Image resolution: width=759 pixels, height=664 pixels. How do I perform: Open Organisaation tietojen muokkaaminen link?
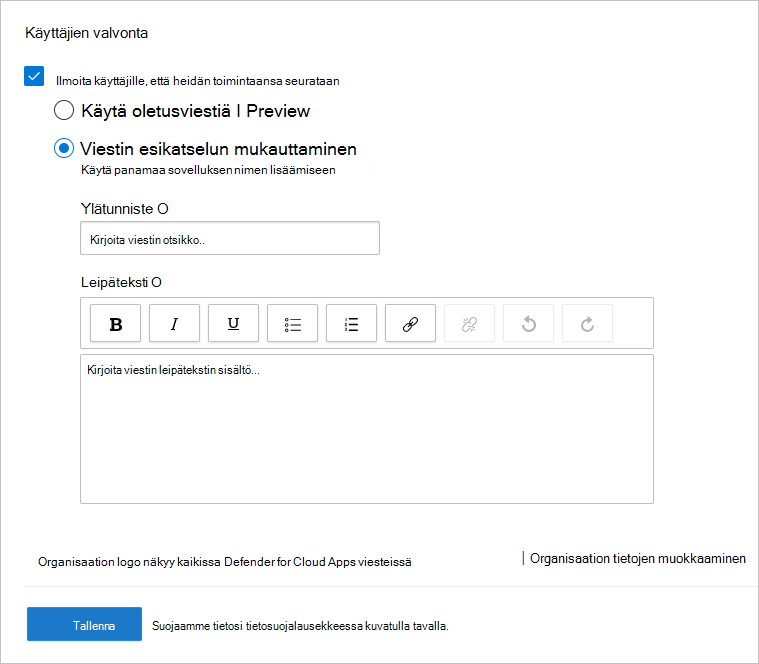click(x=638, y=558)
